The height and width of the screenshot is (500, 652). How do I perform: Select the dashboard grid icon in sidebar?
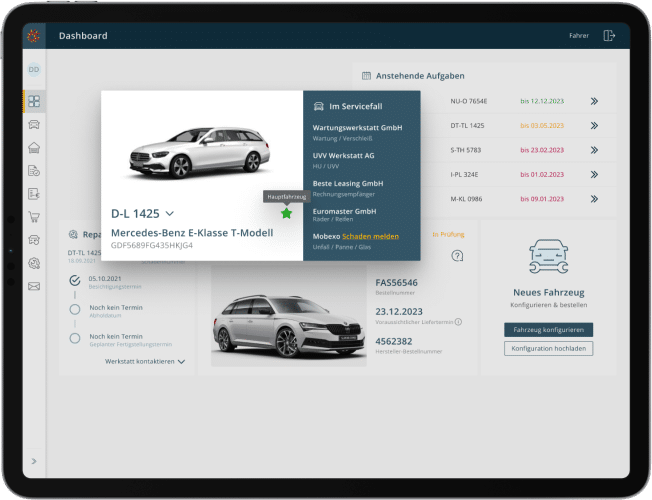tap(34, 101)
